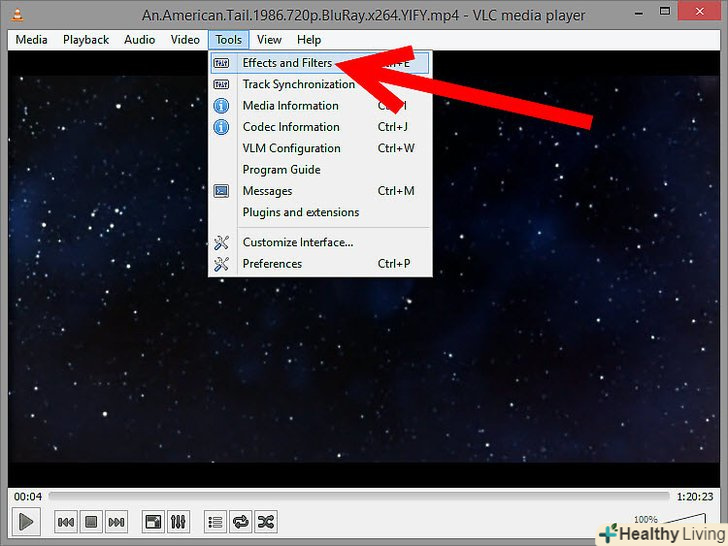The height and width of the screenshot is (546, 728).
Task: Click the Ctrl+P shortcut text
Action: pos(394,264)
